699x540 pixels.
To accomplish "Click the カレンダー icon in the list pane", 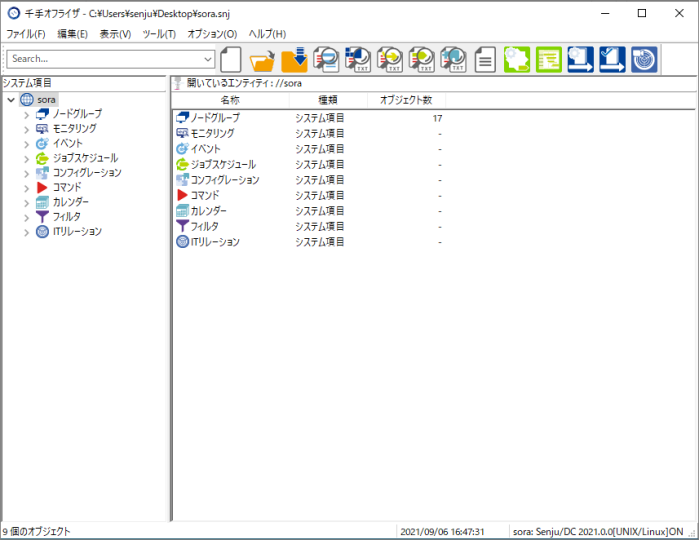I will [x=182, y=210].
